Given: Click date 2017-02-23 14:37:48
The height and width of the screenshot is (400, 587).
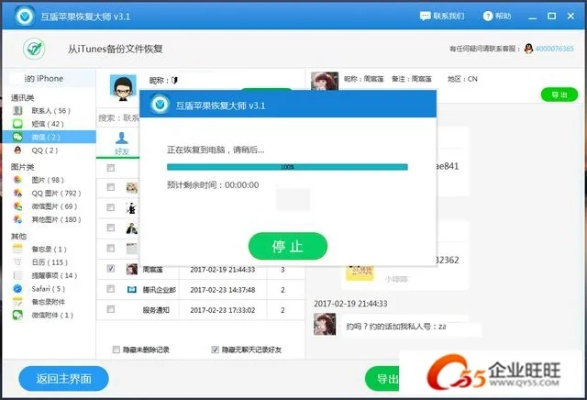Looking at the screenshot, I should (223, 290).
